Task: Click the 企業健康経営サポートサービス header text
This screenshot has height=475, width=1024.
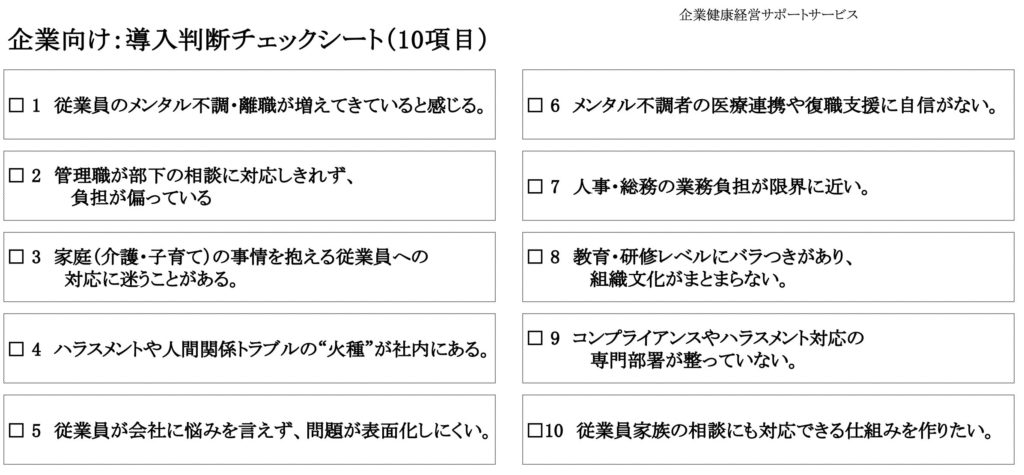Action: 767,14
